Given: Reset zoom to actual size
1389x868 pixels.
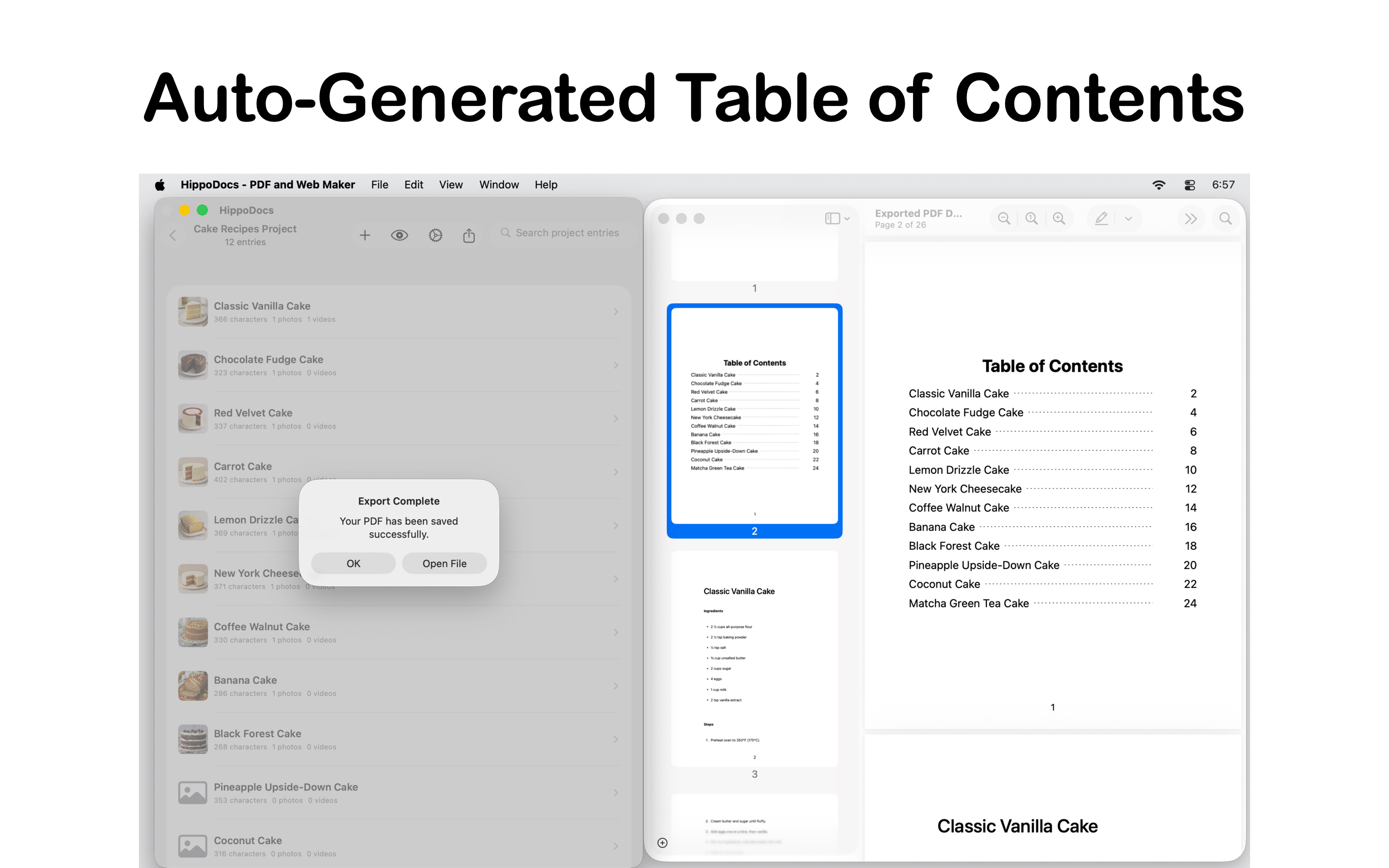Looking at the screenshot, I should [x=1032, y=219].
